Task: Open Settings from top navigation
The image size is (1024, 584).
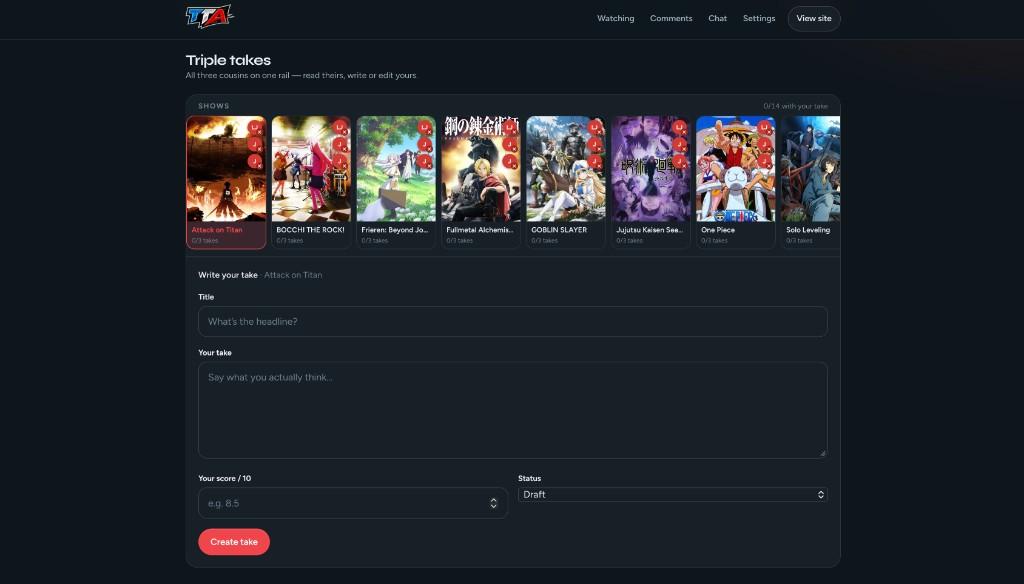Action: coord(759,18)
